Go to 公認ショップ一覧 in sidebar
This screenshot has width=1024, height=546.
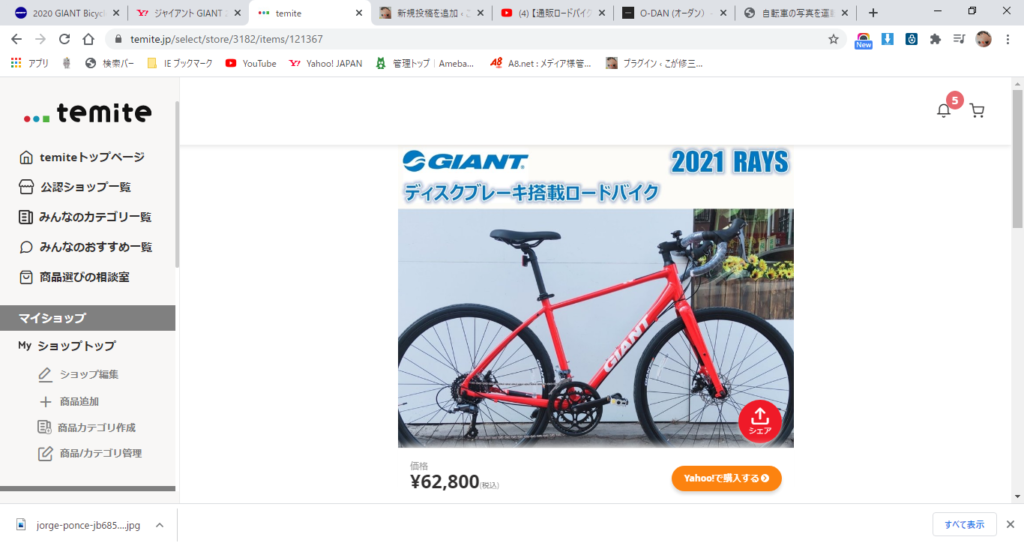[75, 187]
